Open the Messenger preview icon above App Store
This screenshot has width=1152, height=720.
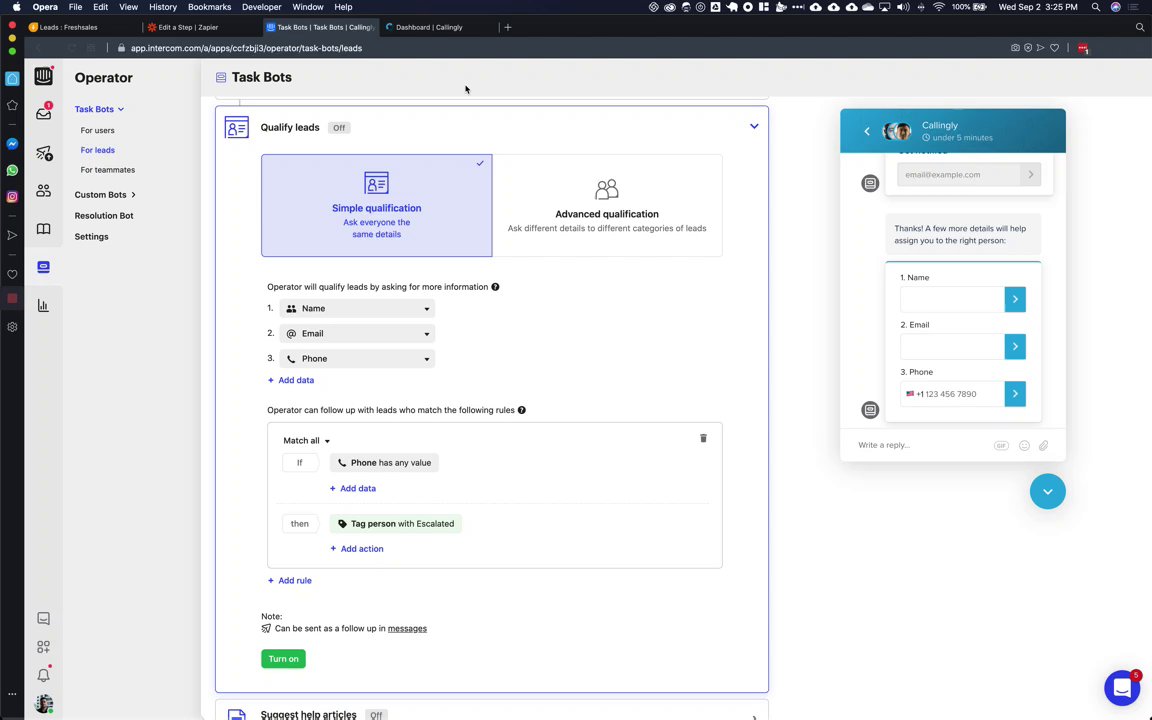point(43,619)
